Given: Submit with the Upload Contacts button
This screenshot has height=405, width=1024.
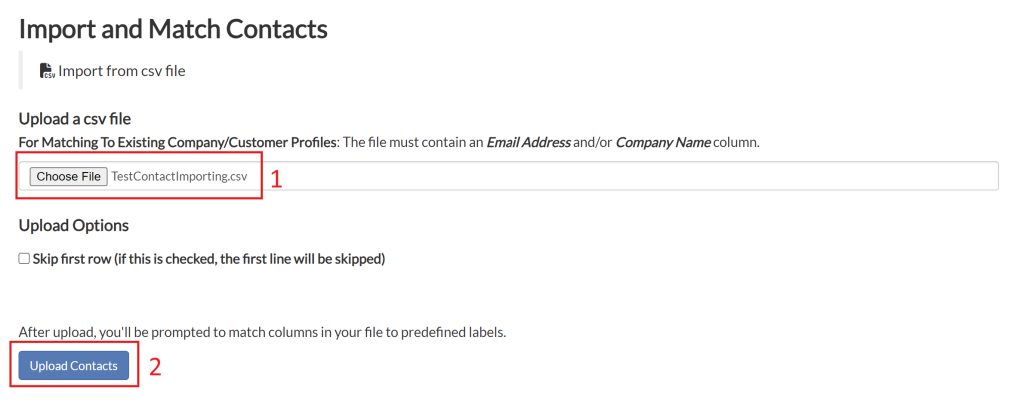Looking at the screenshot, I should pyautogui.click(x=74, y=366).
